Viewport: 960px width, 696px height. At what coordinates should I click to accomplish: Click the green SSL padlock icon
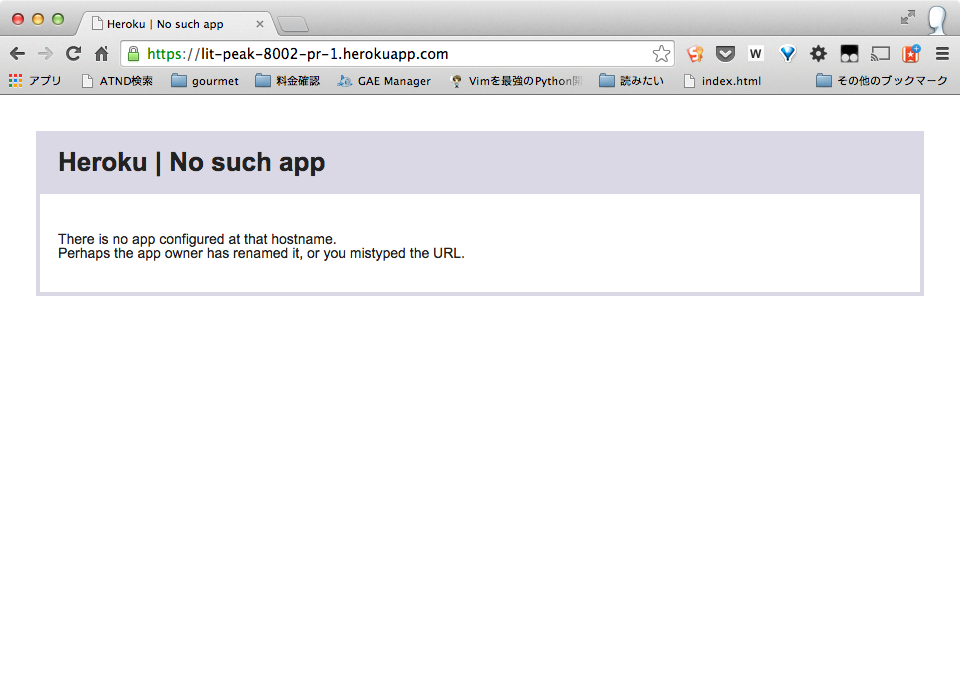click(133, 54)
